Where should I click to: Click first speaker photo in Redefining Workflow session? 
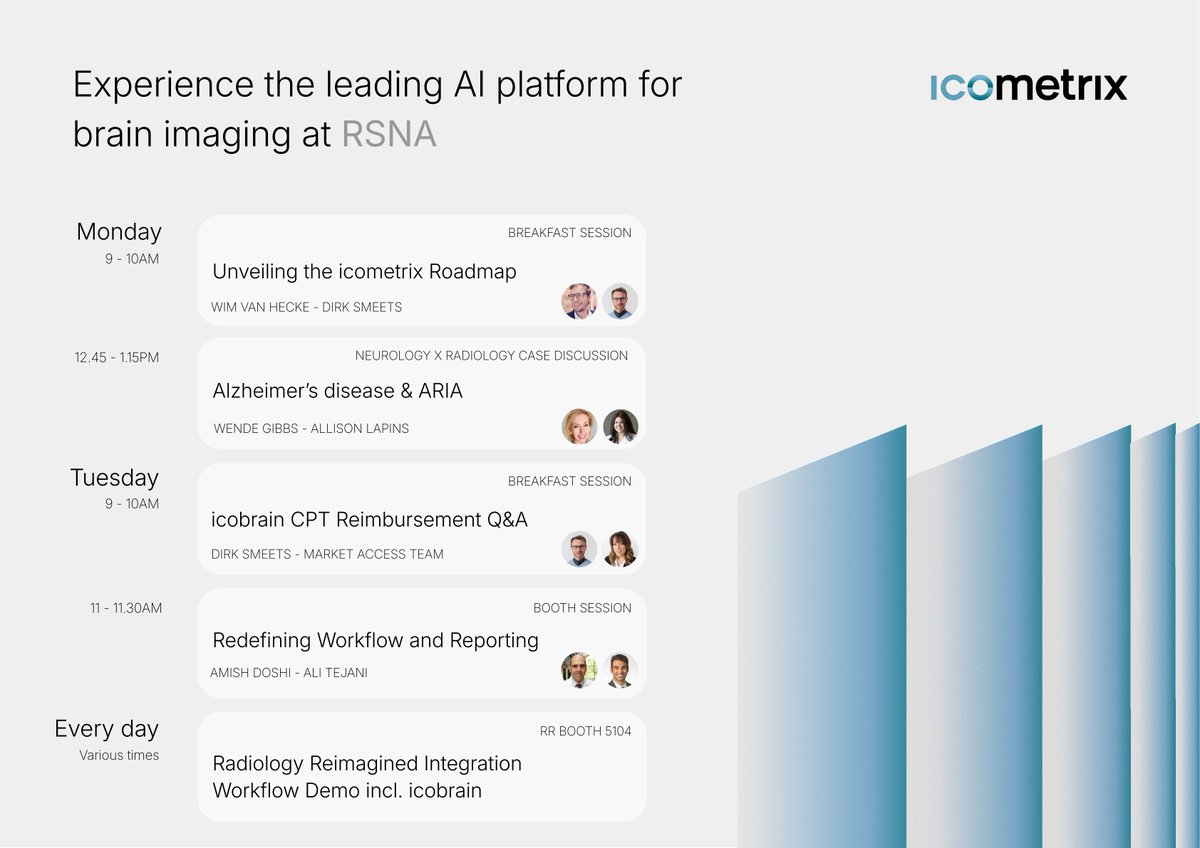[x=579, y=670]
